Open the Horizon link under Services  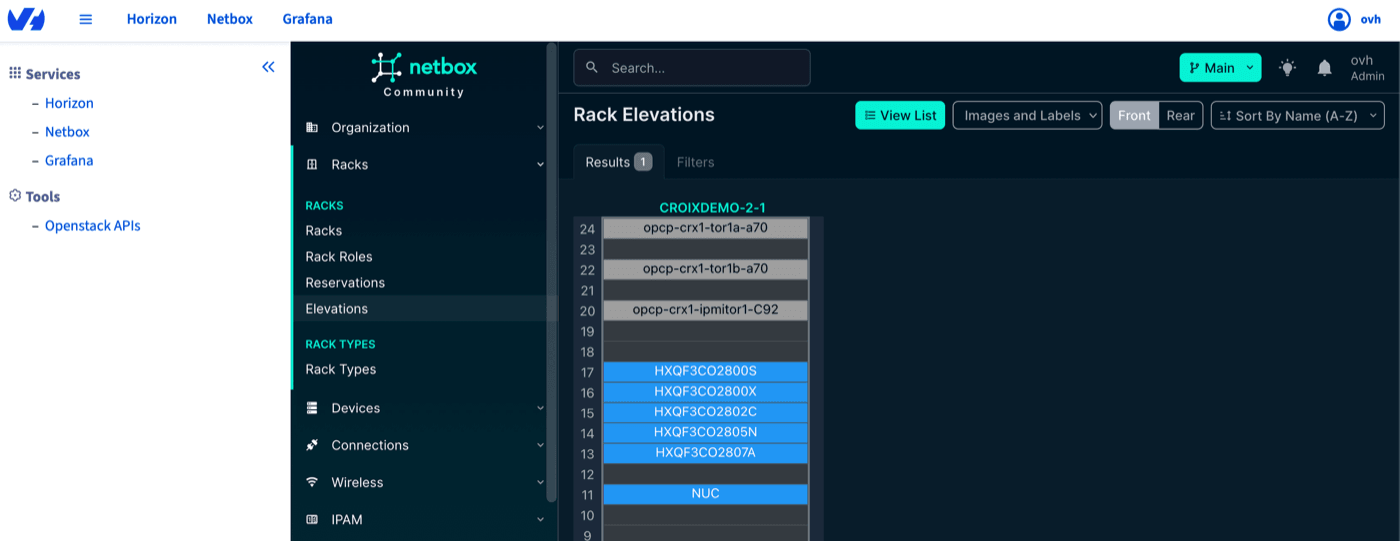coord(69,103)
